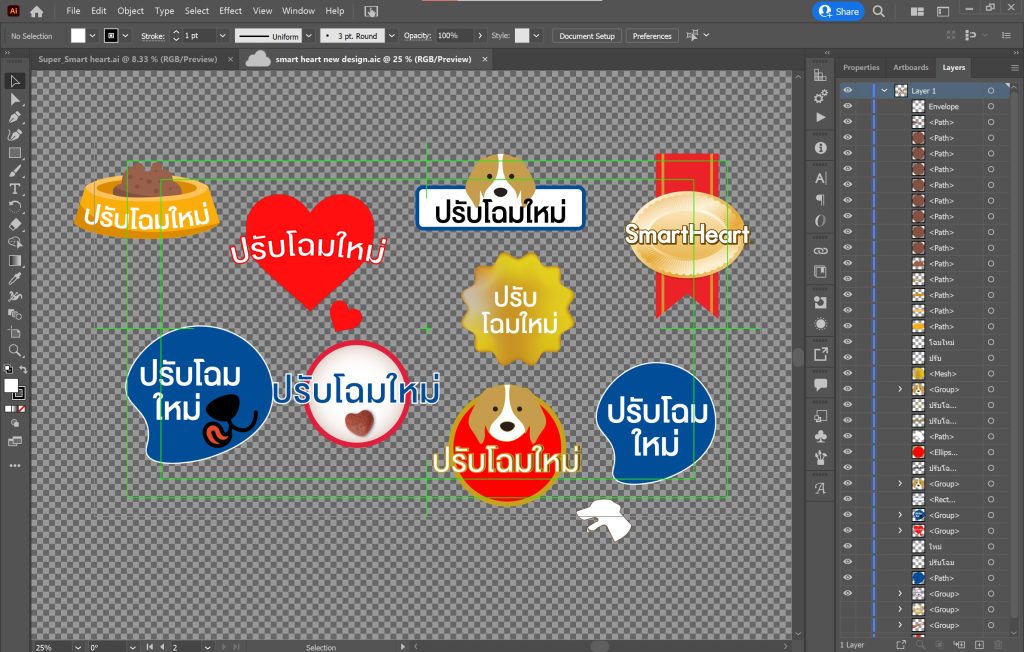Toggle visibility of the <Rect... item

(848, 498)
